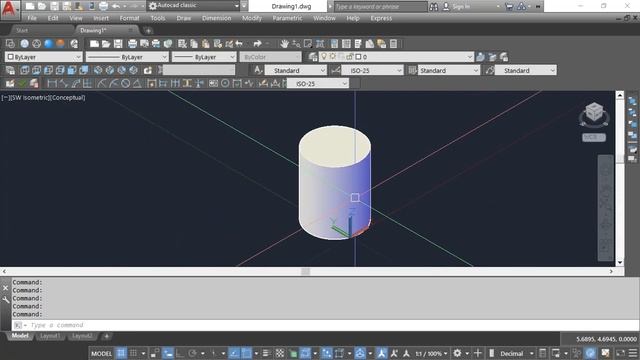The height and width of the screenshot is (360, 640).
Task: Add a new layout with plus button
Action: click(107, 336)
